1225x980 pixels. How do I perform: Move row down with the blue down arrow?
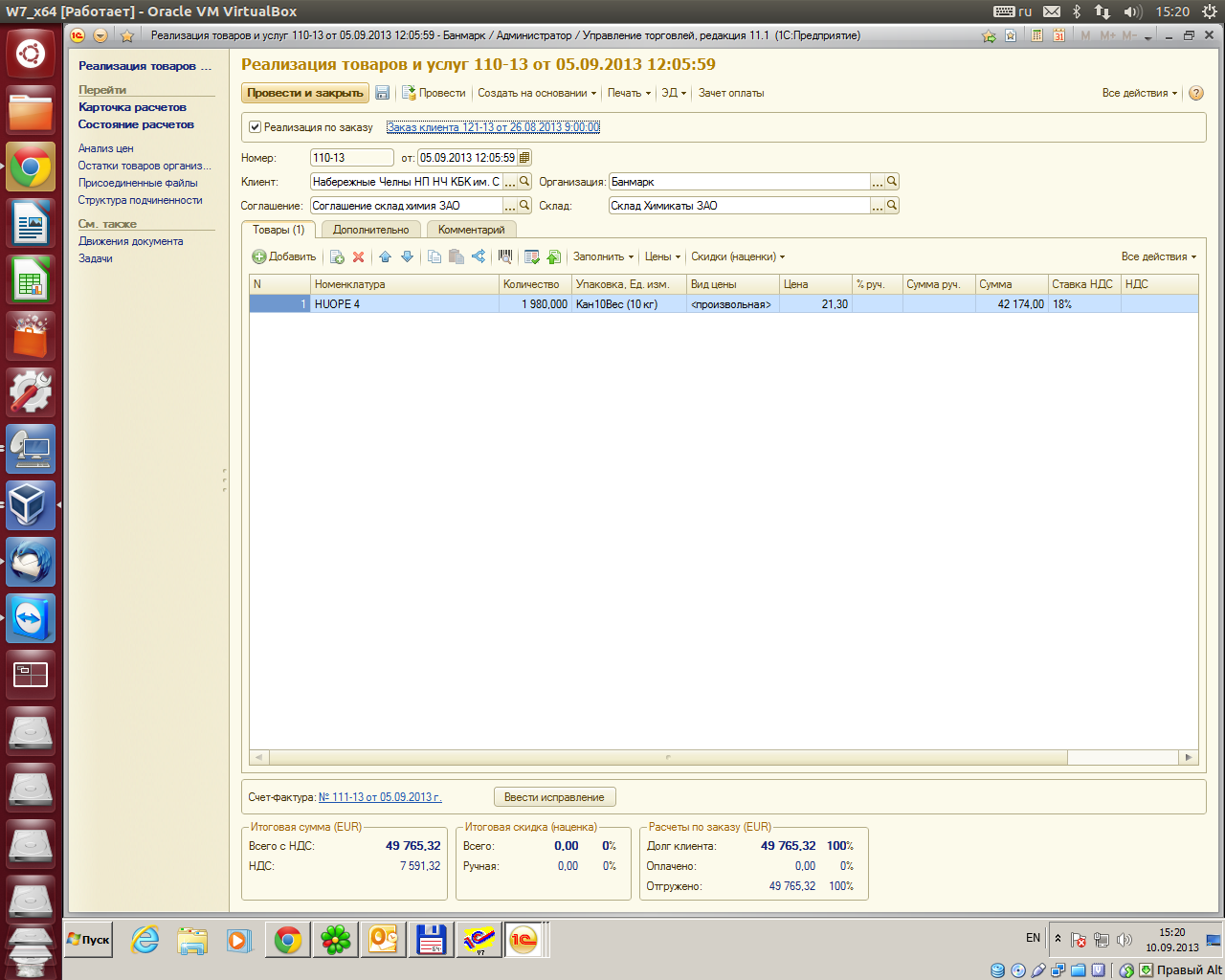coord(408,256)
